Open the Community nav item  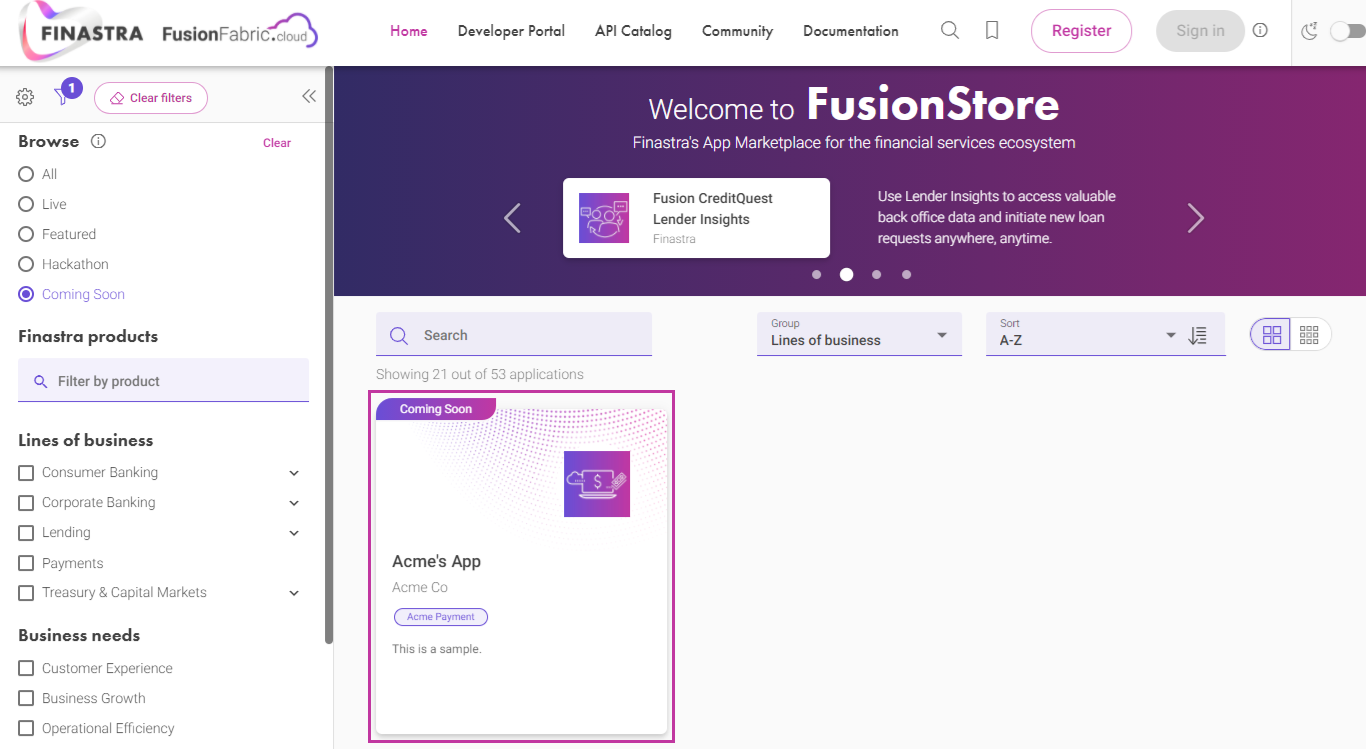[x=737, y=31]
